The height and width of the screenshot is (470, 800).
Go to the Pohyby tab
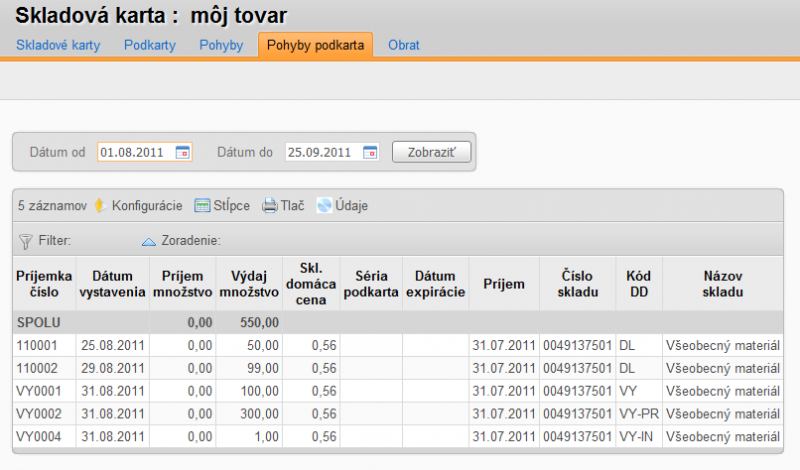click(221, 45)
